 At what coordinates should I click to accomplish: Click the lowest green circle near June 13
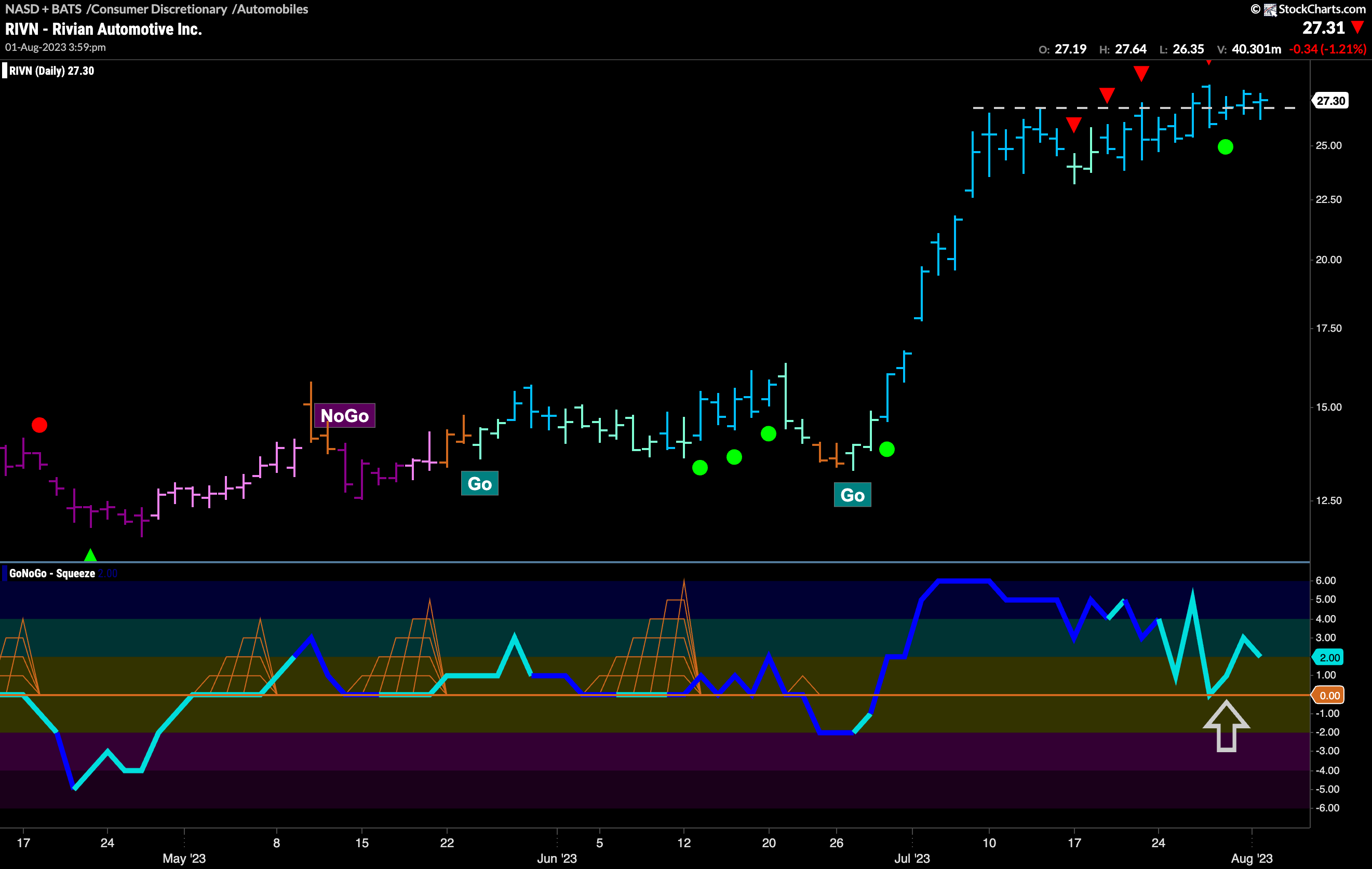(700, 468)
